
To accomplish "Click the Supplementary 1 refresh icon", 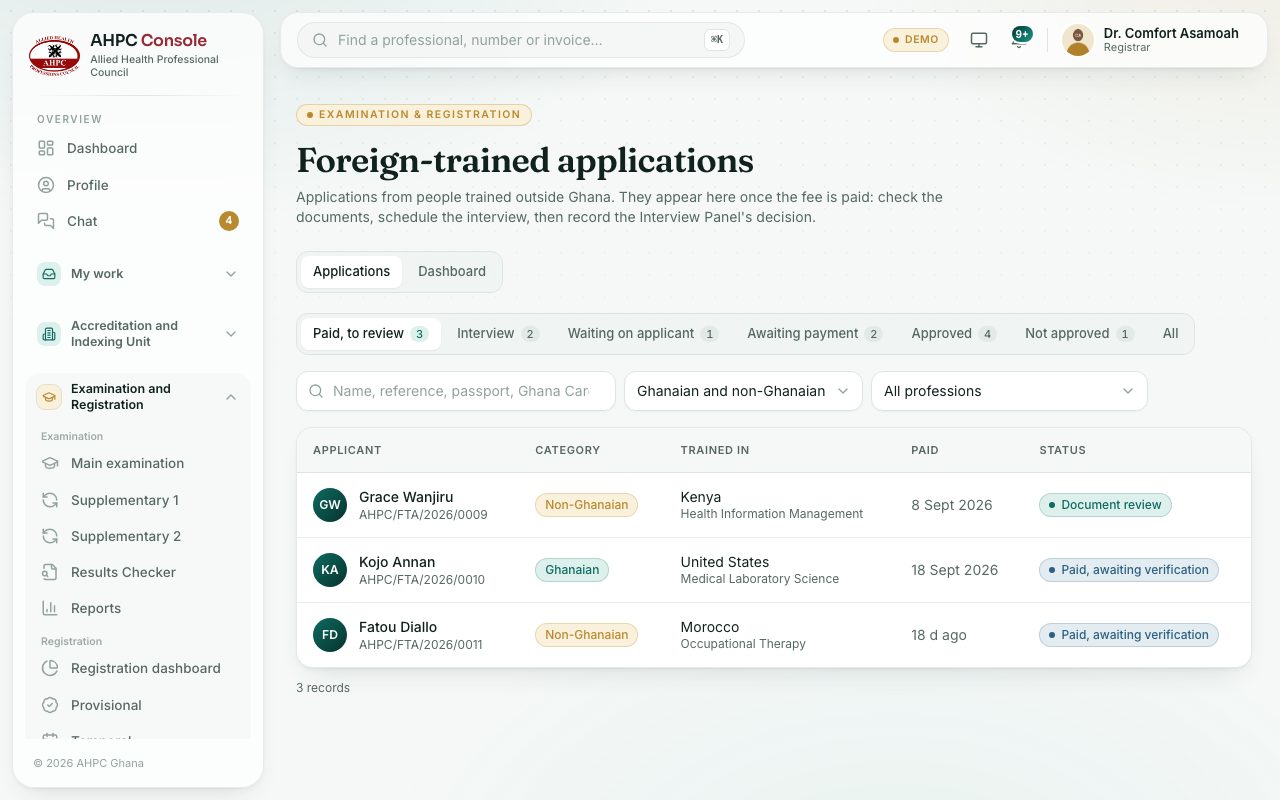I will pyautogui.click(x=50, y=500).
